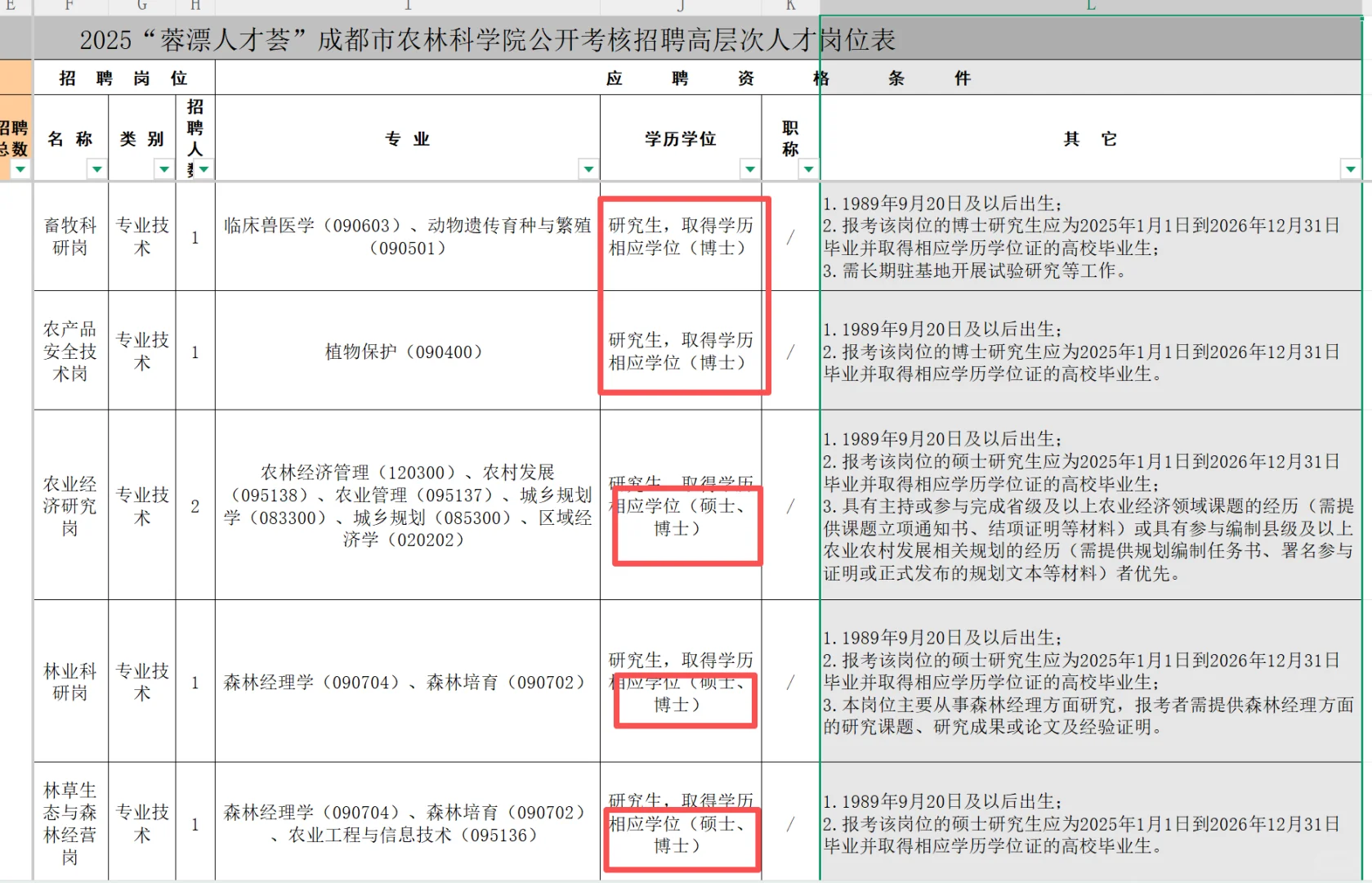The width and height of the screenshot is (1372, 883).
Task: Select the degree cell in 农业经济研究岗 row
Action: [681, 505]
